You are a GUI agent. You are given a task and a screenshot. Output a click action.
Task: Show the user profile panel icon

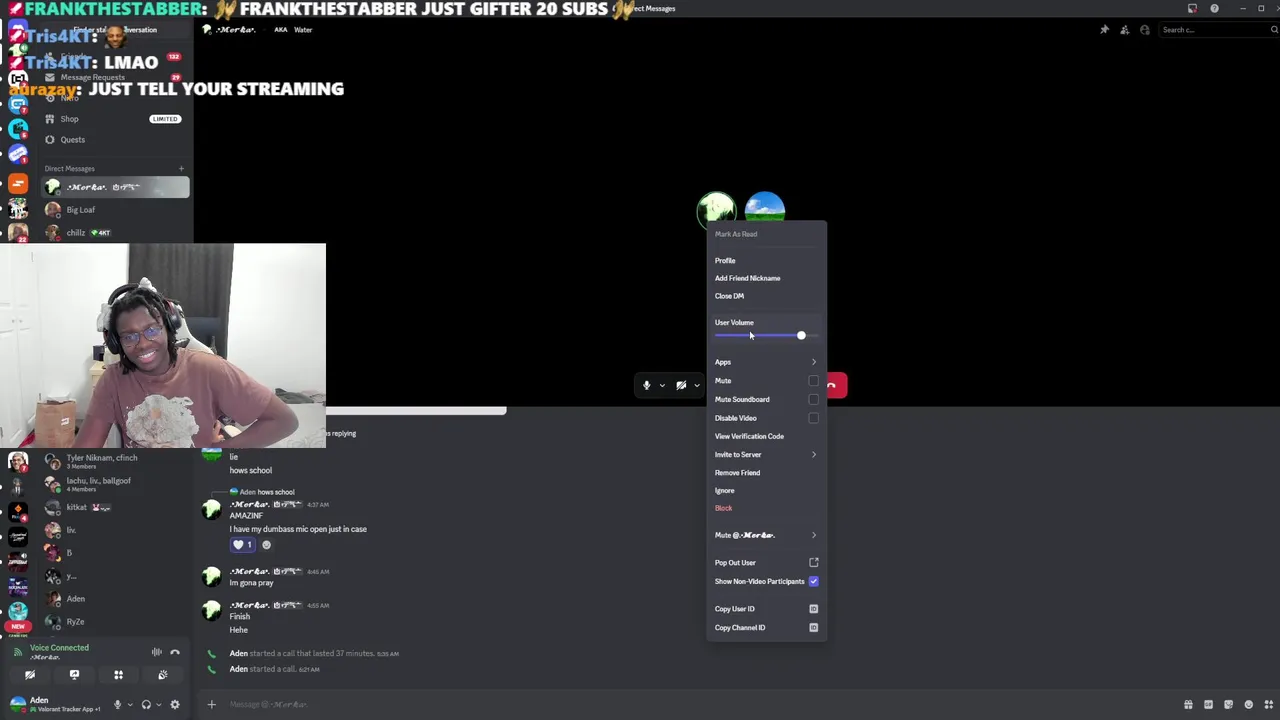[1145, 30]
